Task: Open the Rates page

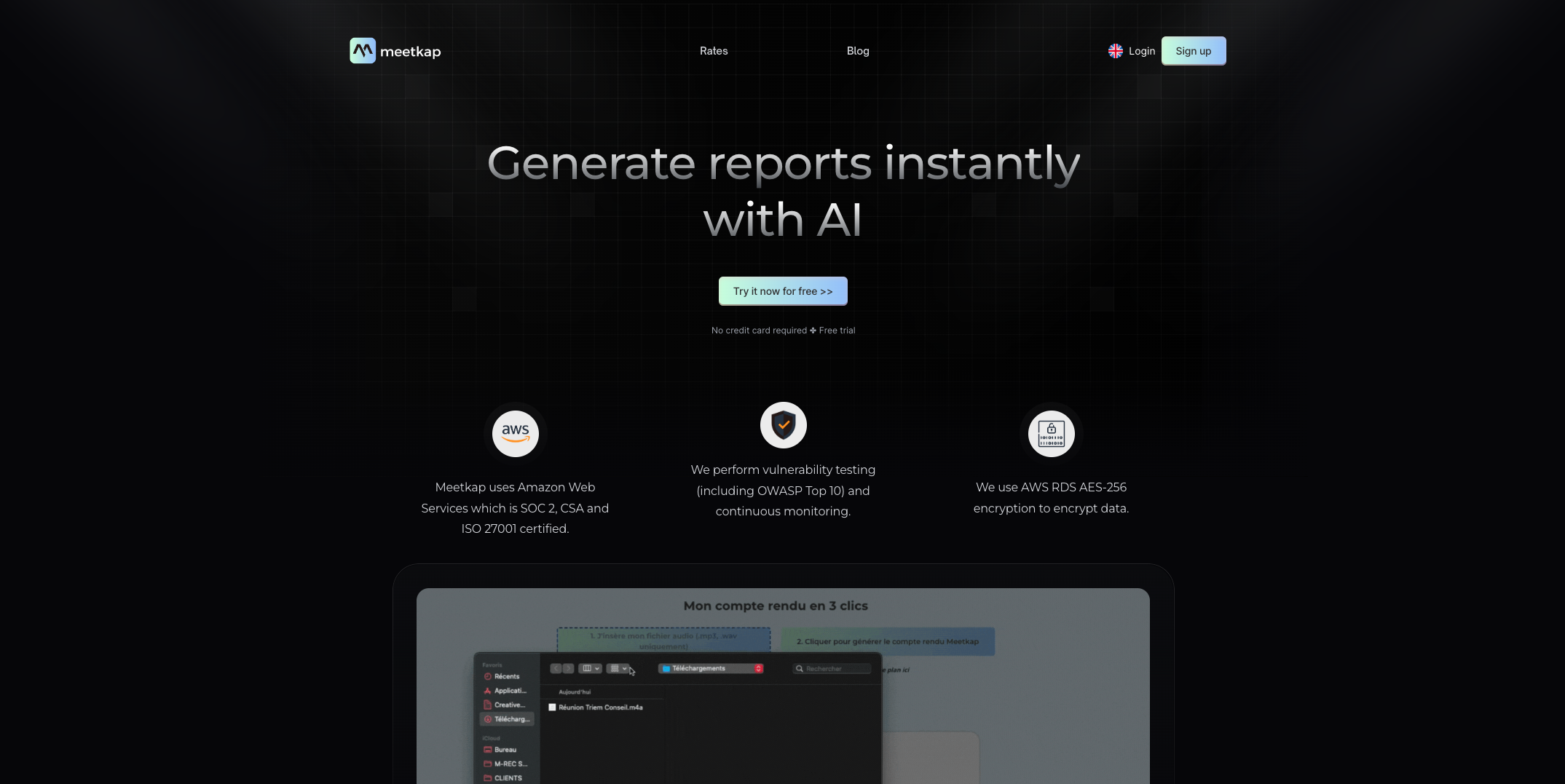Action: coord(714,51)
